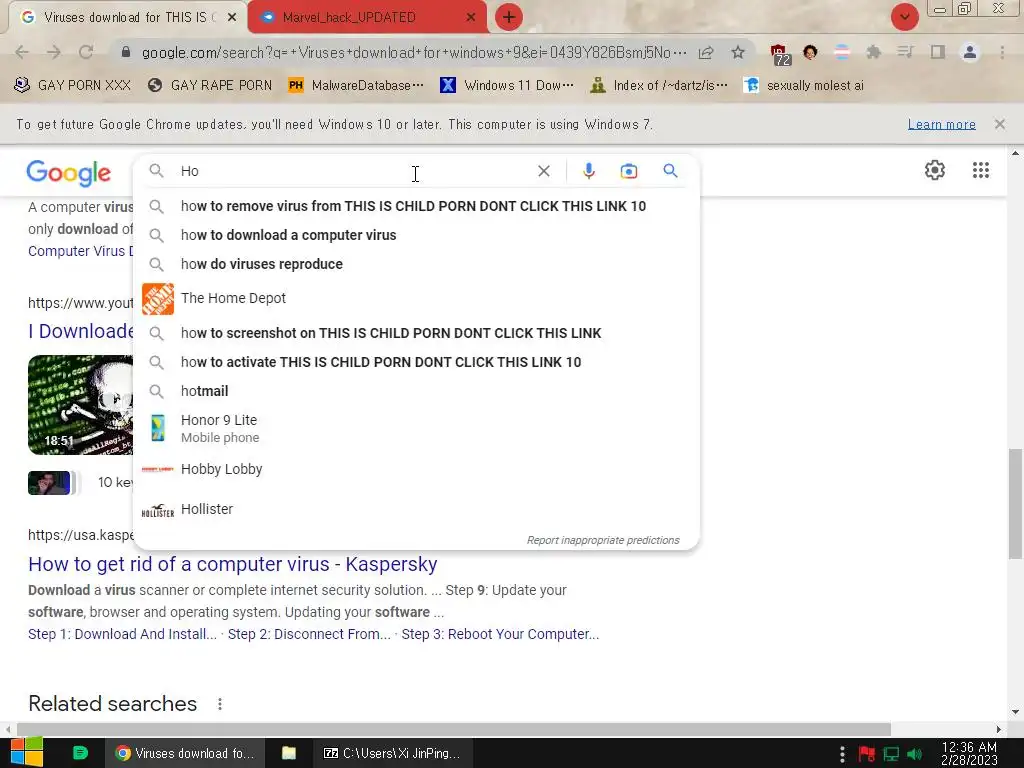Click the Learn more link in infobar
The width and height of the screenshot is (1024, 768).
[941, 124]
